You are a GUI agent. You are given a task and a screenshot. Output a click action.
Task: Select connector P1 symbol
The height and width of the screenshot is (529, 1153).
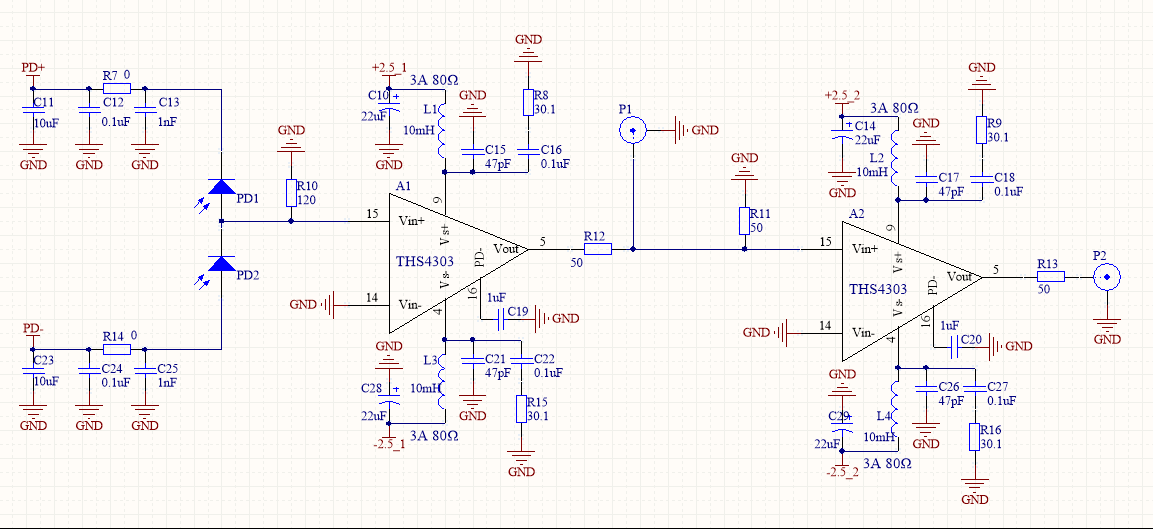[632, 132]
